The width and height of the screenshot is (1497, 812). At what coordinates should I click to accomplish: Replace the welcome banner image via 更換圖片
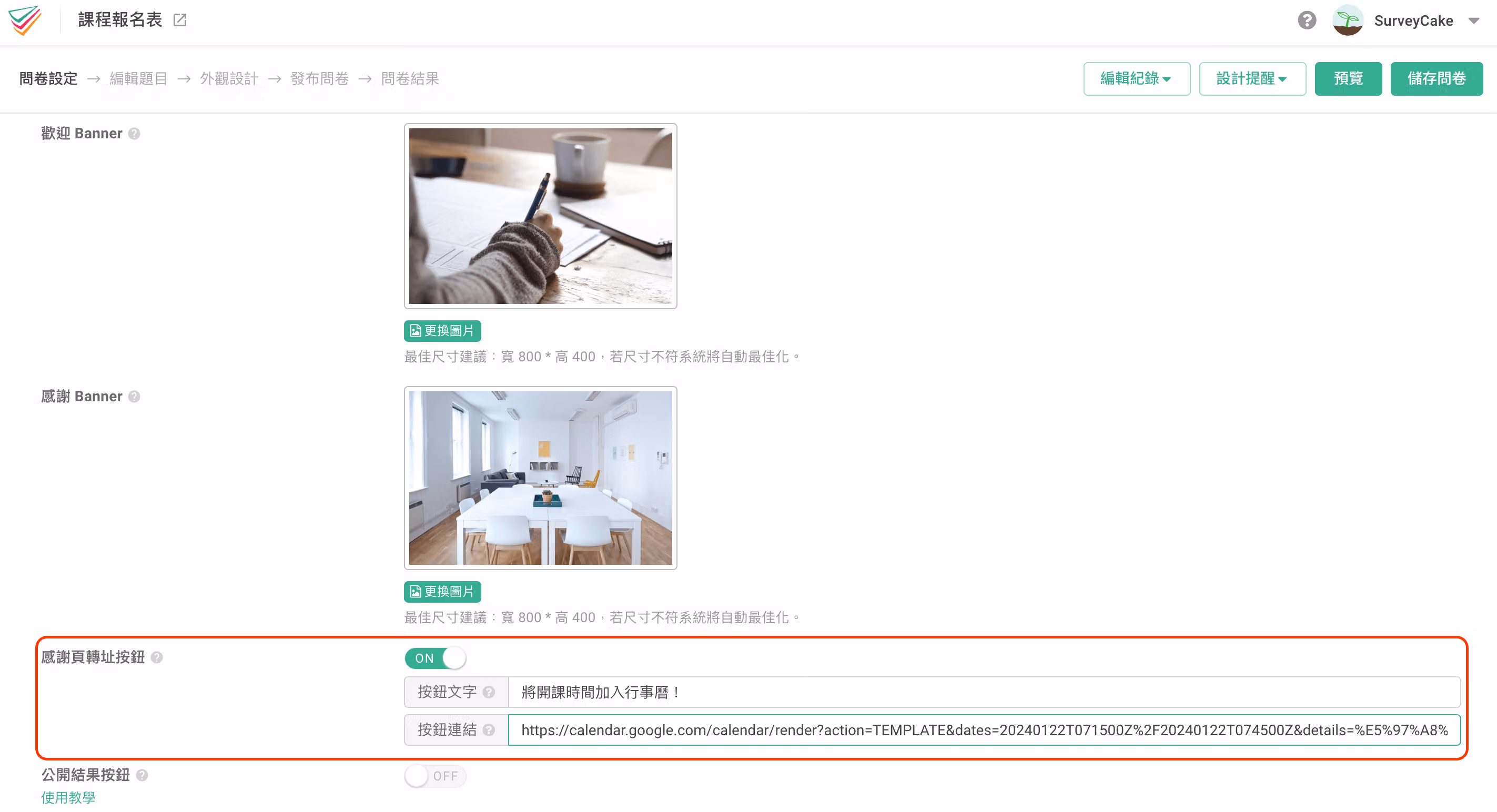click(x=442, y=330)
